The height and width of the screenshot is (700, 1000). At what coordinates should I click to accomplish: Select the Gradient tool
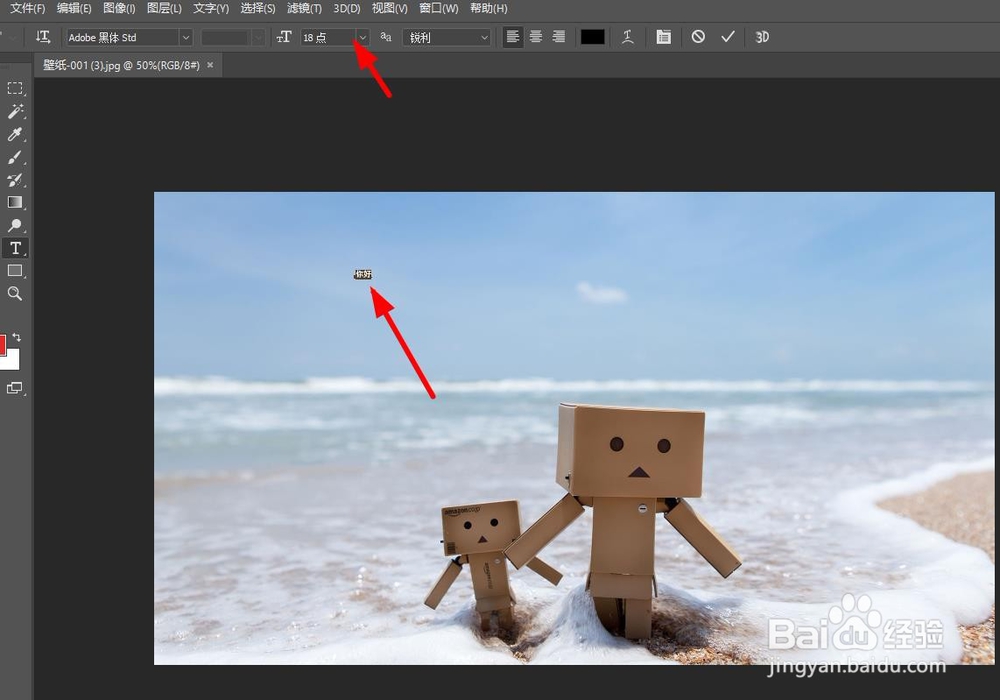15,203
